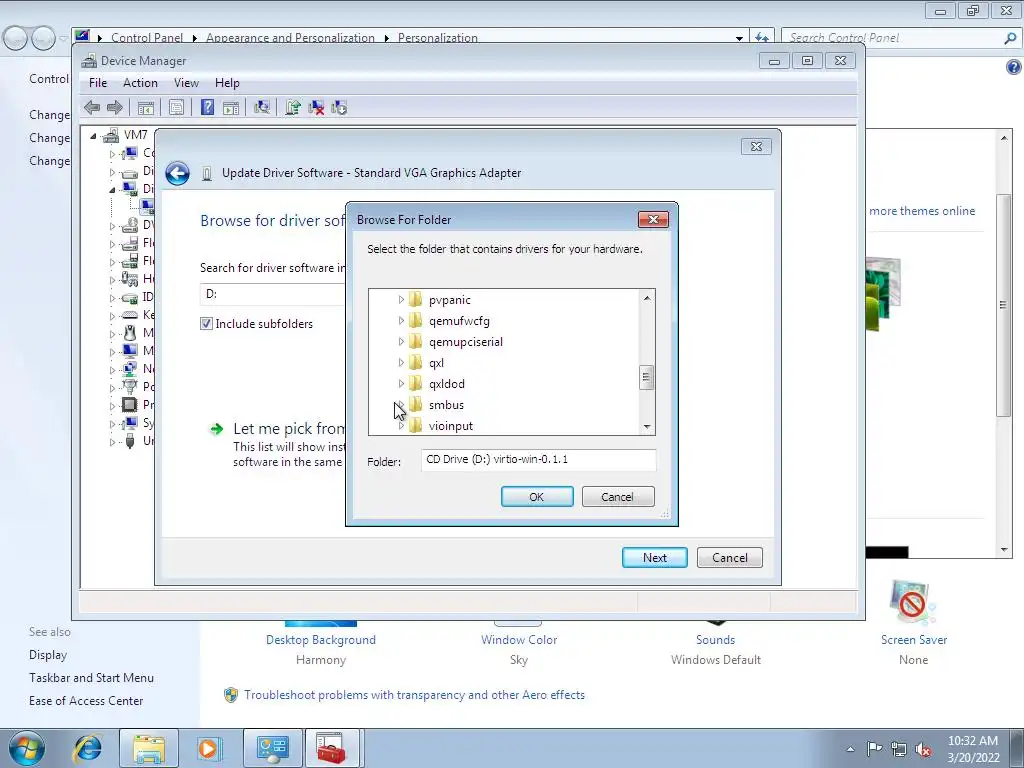The height and width of the screenshot is (768, 1024).
Task: Open Internet Explorer from taskbar
Action: (88, 748)
